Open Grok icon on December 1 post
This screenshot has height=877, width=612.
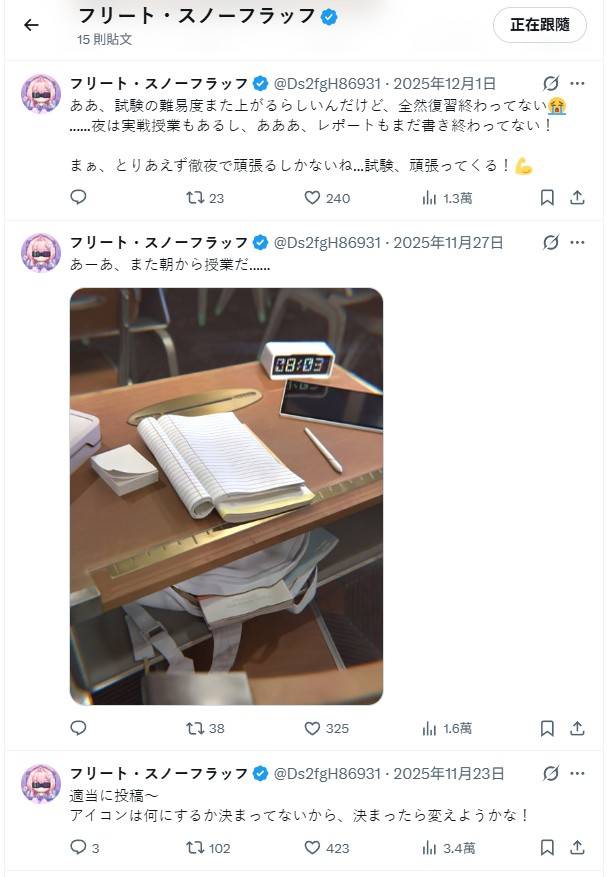550,84
